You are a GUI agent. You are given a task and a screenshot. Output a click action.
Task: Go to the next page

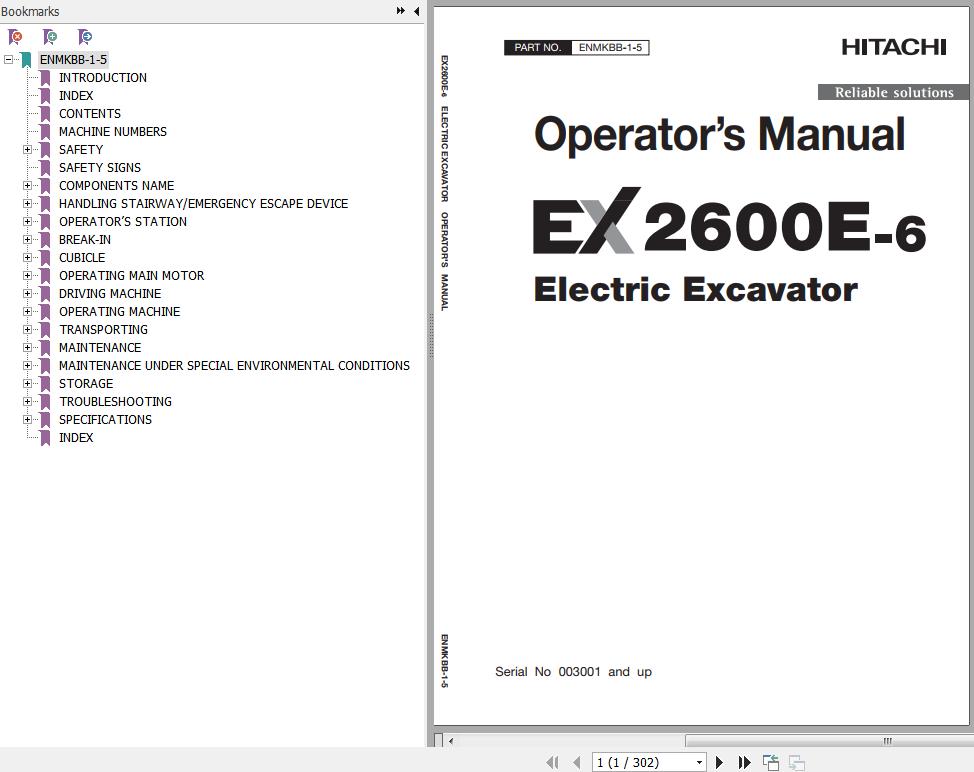click(719, 762)
